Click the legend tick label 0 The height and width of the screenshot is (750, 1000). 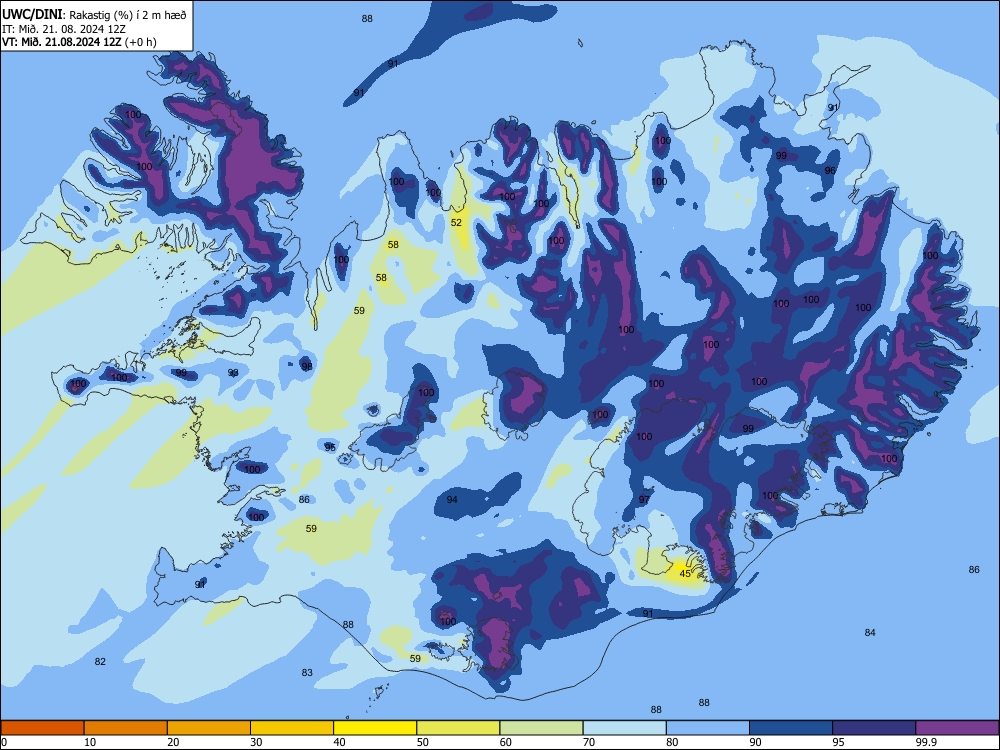click(4, 742)
